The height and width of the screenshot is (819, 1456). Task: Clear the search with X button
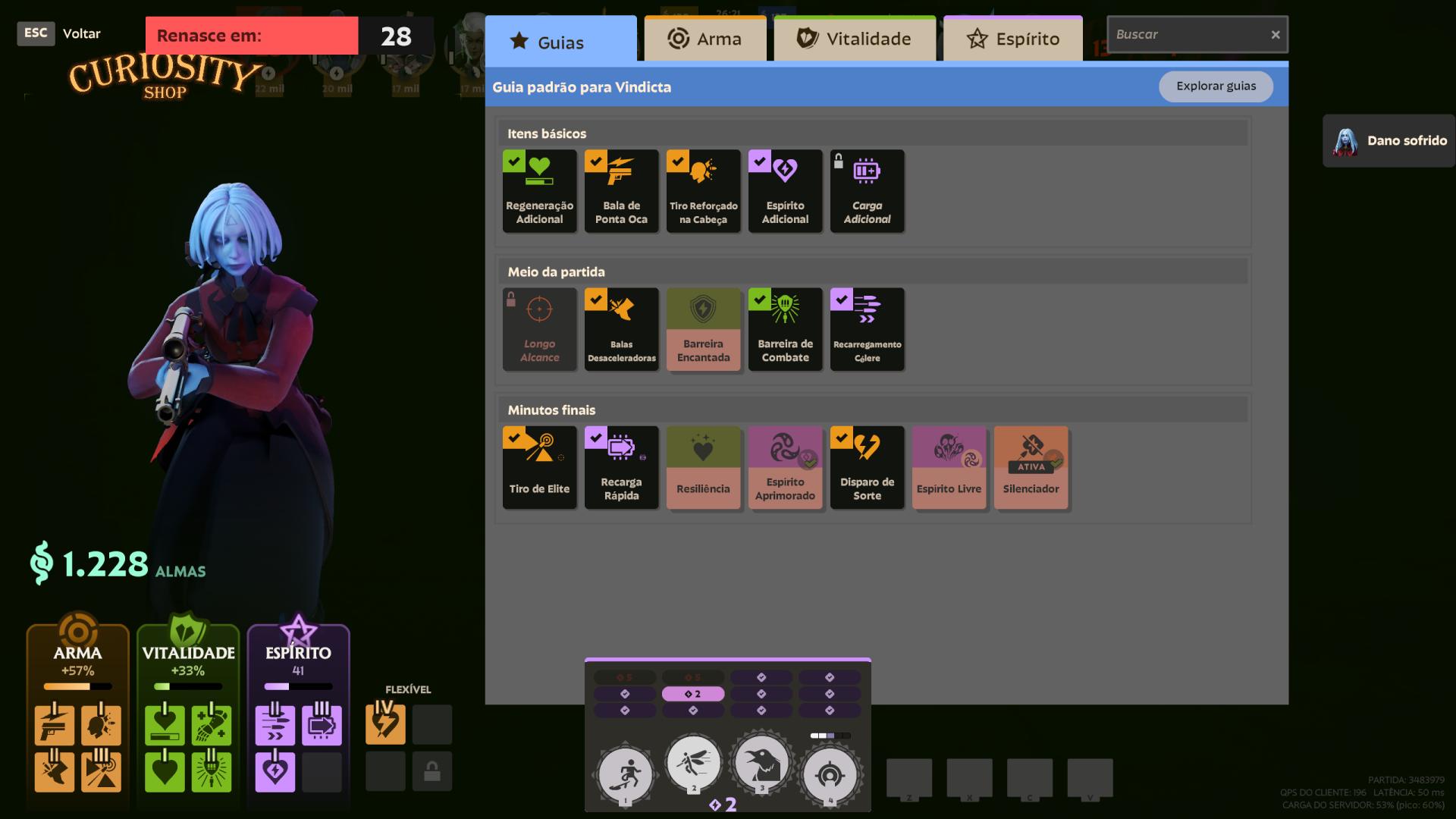point(1276,35)
